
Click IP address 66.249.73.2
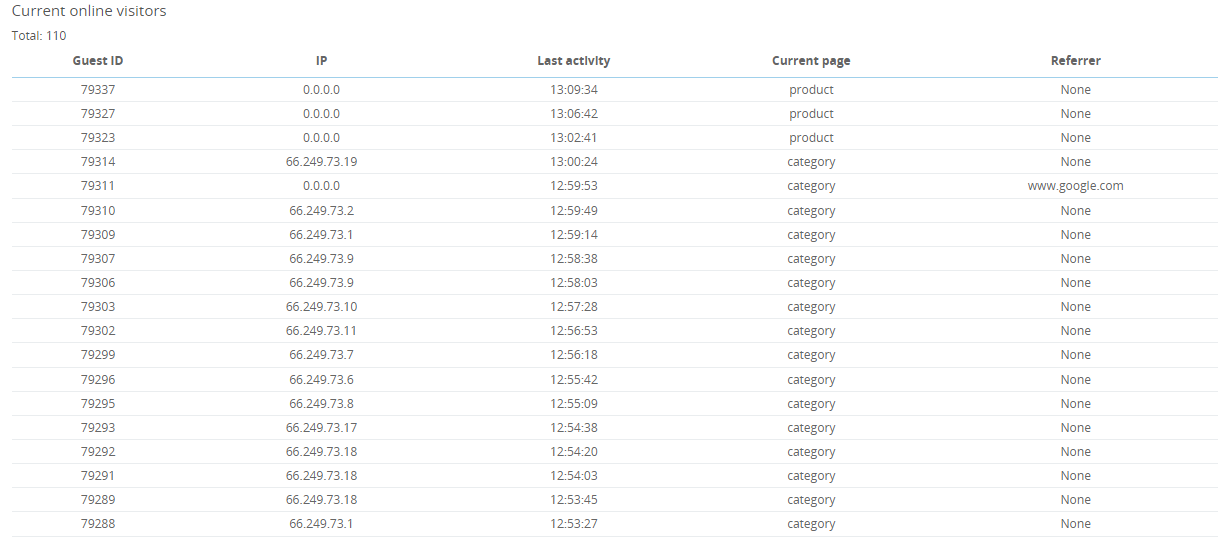coord(321,211)
